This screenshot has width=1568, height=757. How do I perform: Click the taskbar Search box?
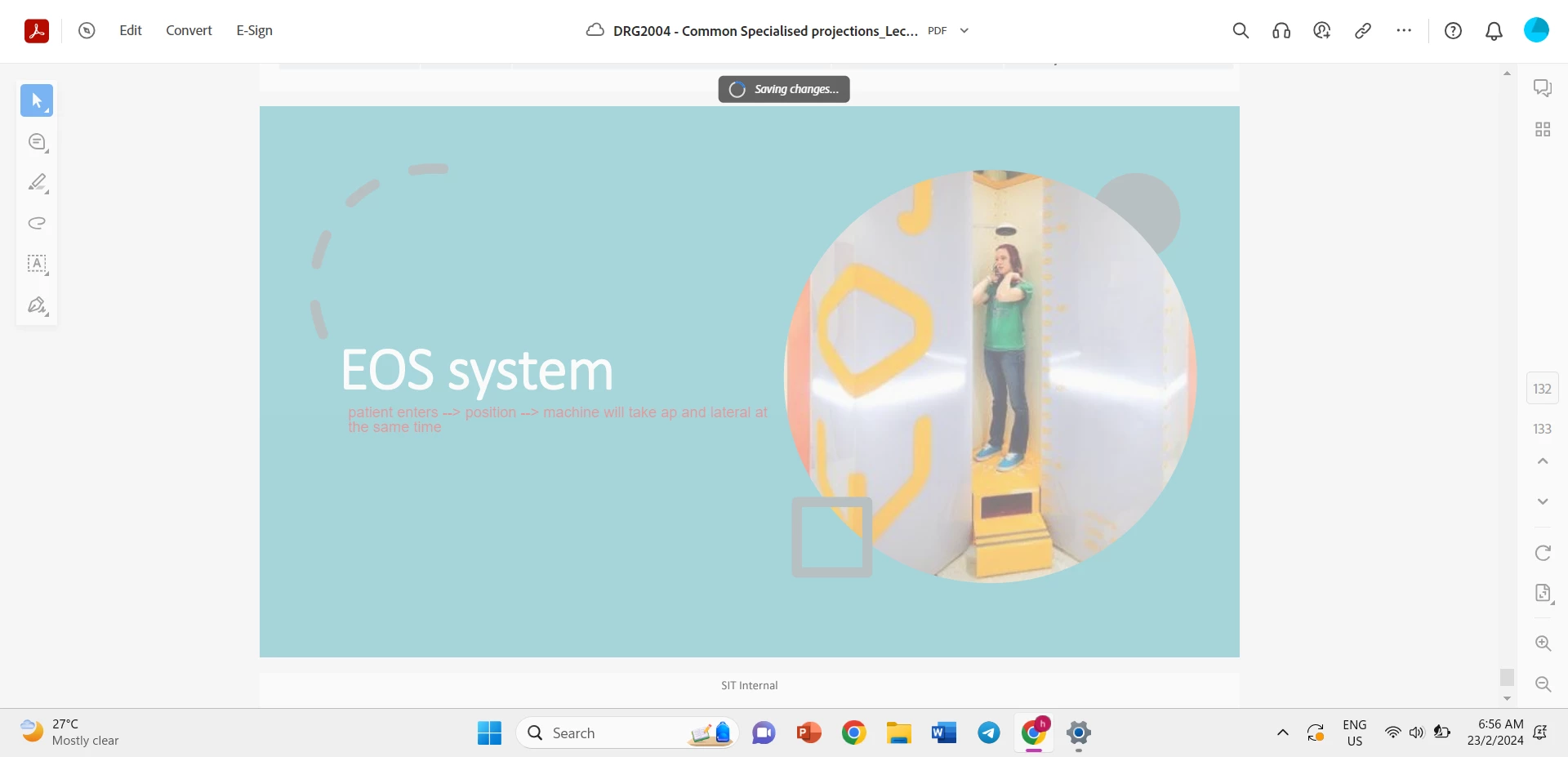(627, 733)
